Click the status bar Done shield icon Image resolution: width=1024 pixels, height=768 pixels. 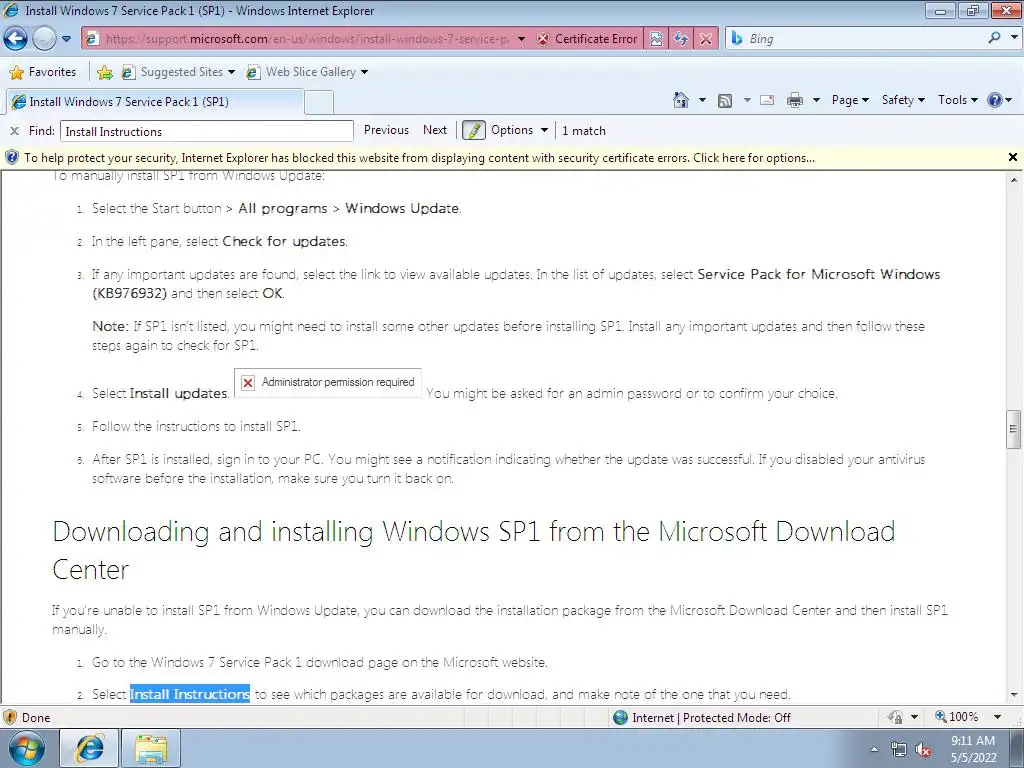[10, 717]
